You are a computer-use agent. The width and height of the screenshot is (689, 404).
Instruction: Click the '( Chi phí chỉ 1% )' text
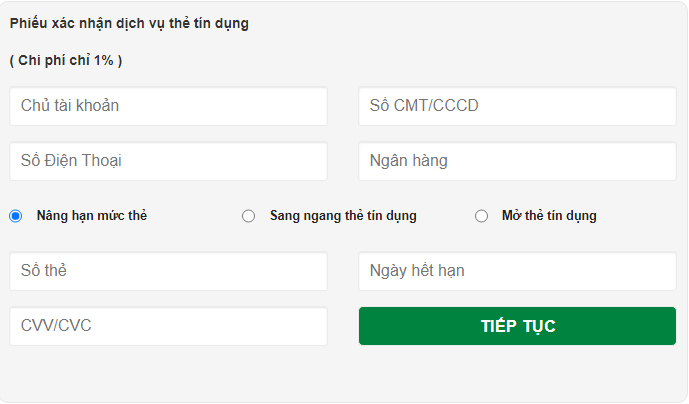tap(66, 60)
